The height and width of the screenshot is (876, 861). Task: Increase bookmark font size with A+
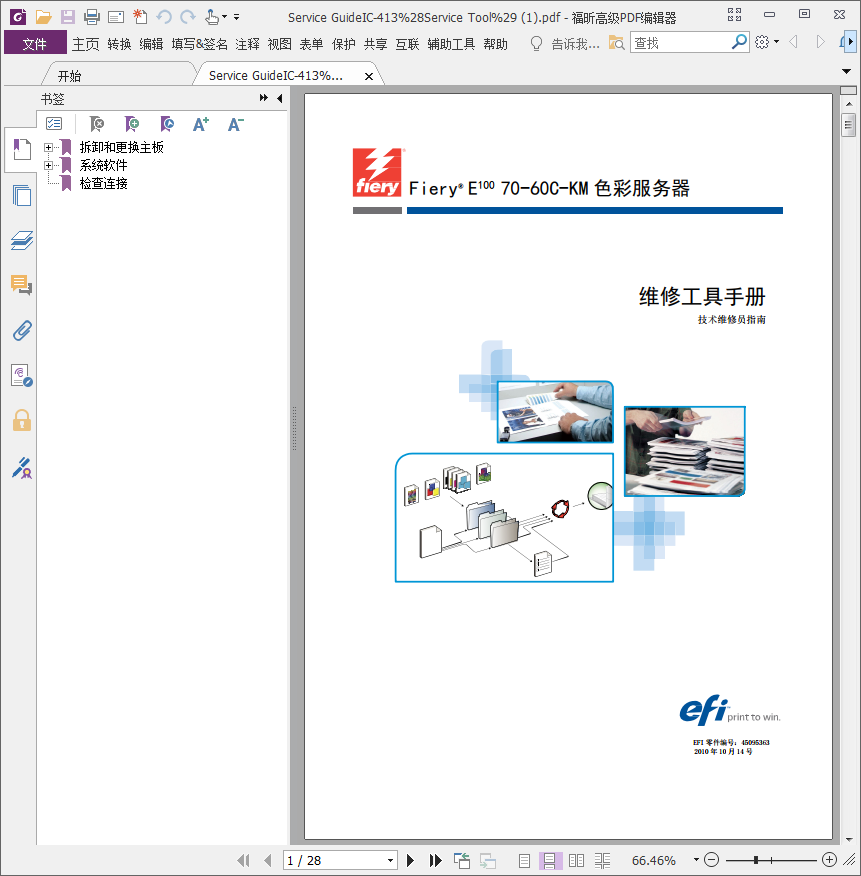point(201,124)
